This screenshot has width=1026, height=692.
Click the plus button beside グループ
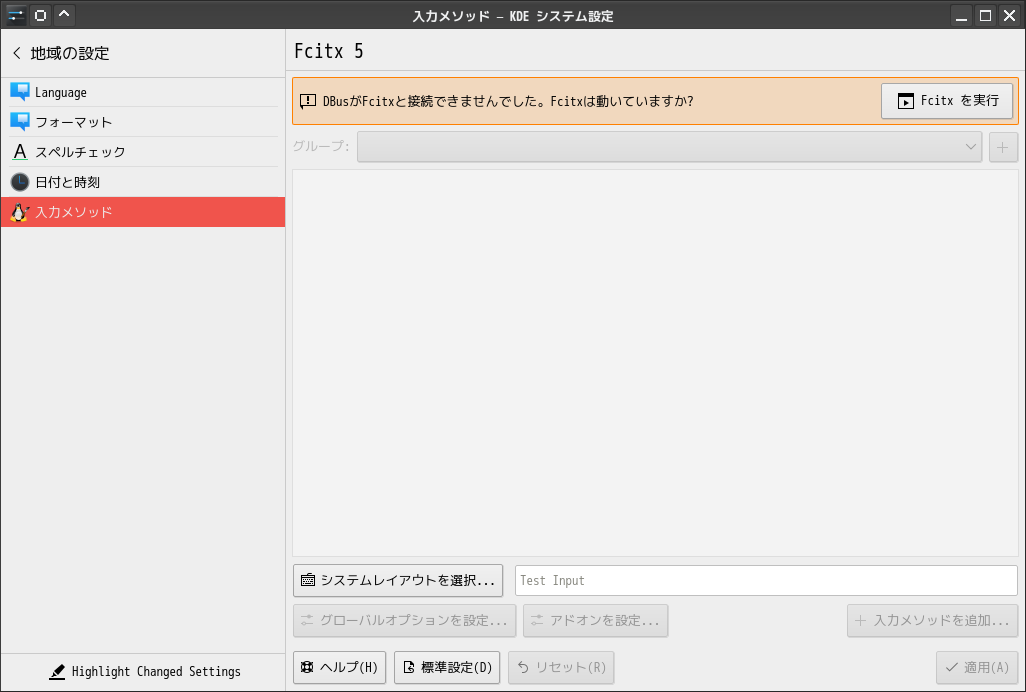coord(1003,147)
